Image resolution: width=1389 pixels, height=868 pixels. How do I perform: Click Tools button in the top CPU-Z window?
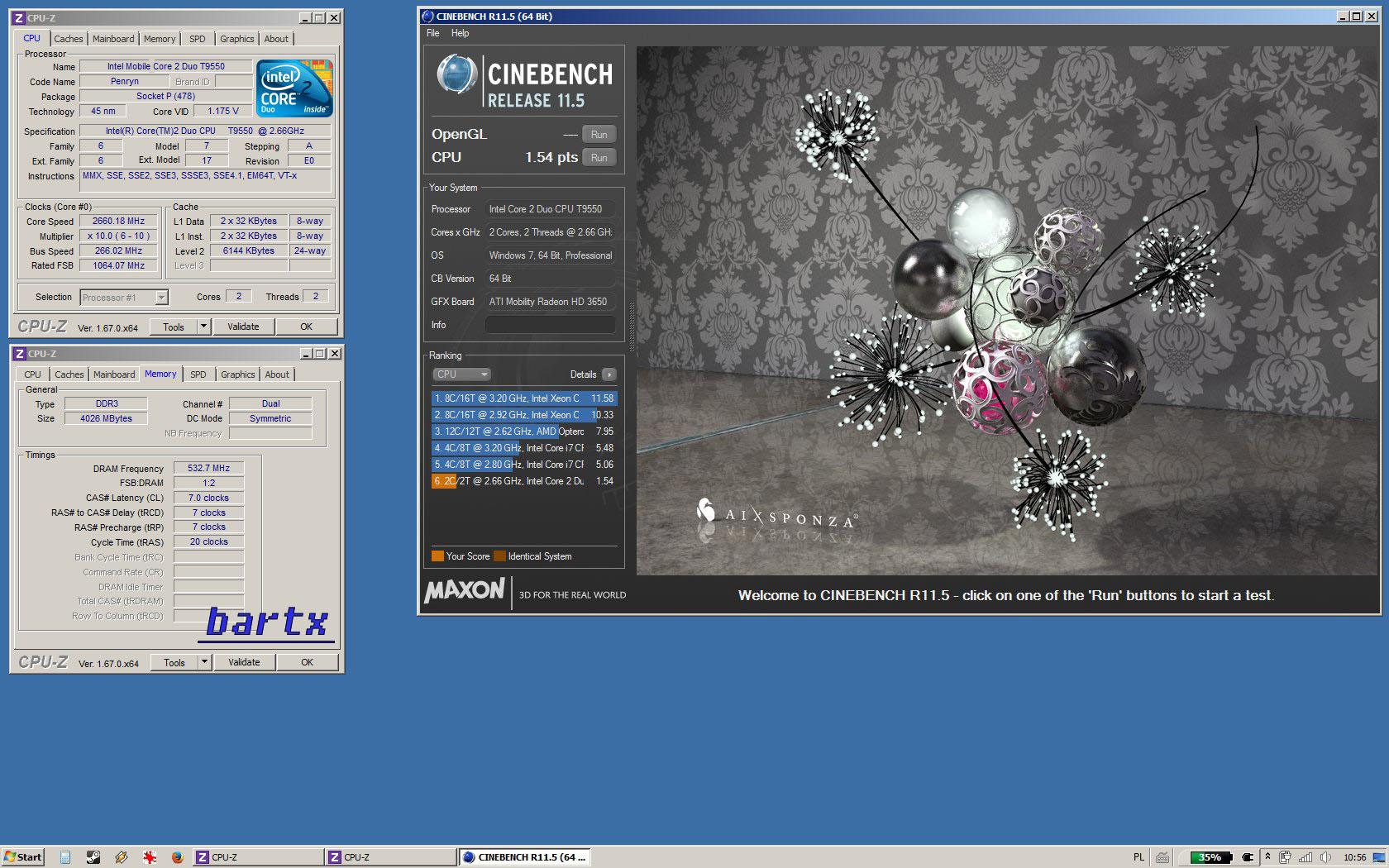pyautogui.click(x=174, y=327)
